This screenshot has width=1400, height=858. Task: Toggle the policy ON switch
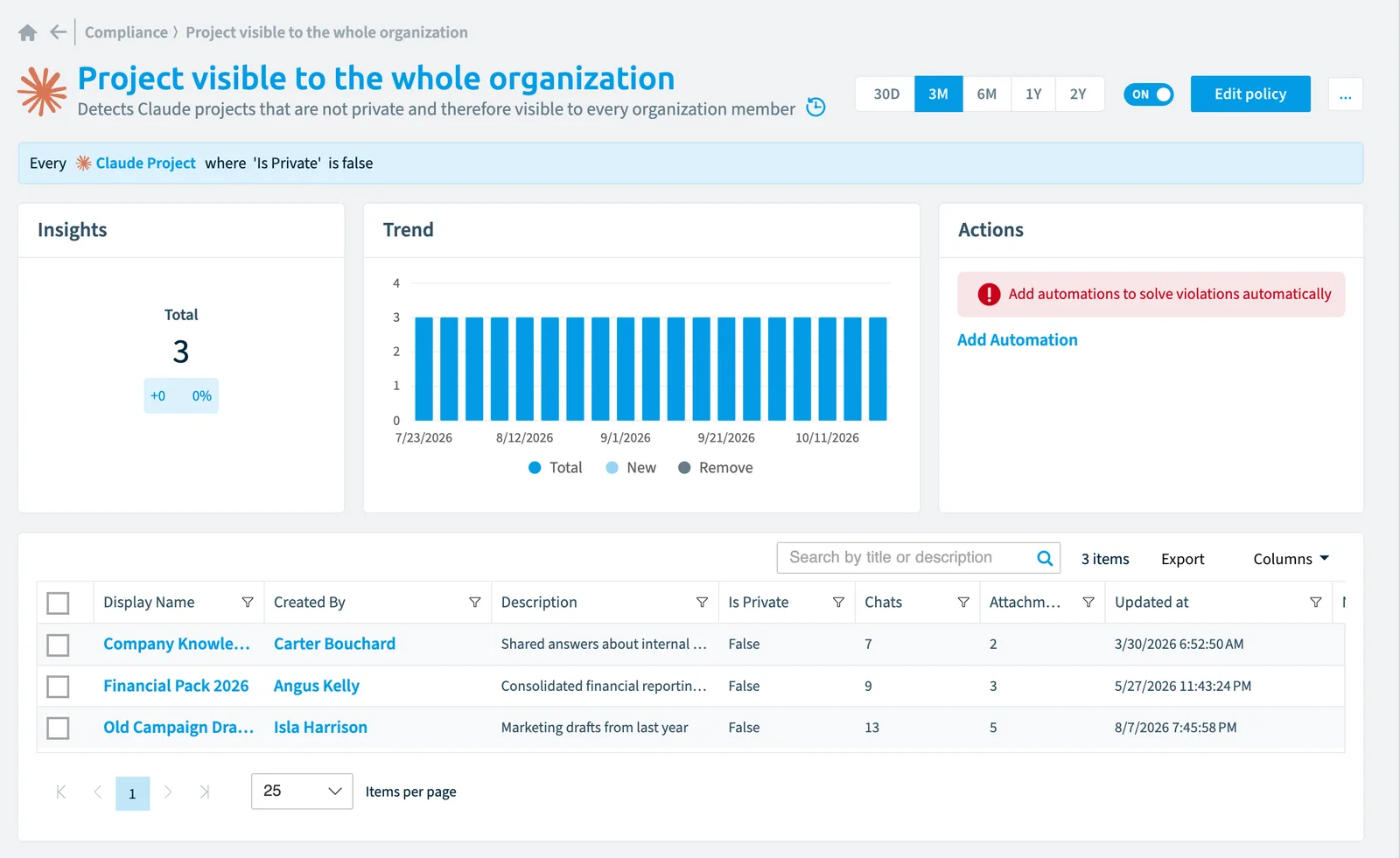(x=1148, y=94)
